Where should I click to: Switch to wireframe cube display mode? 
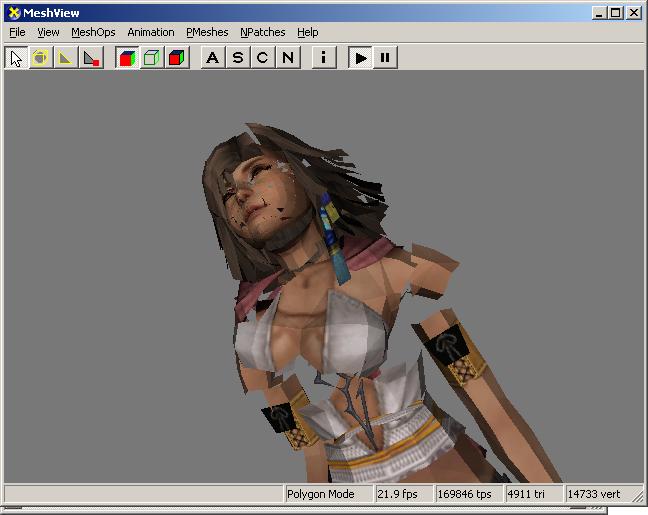152,57
